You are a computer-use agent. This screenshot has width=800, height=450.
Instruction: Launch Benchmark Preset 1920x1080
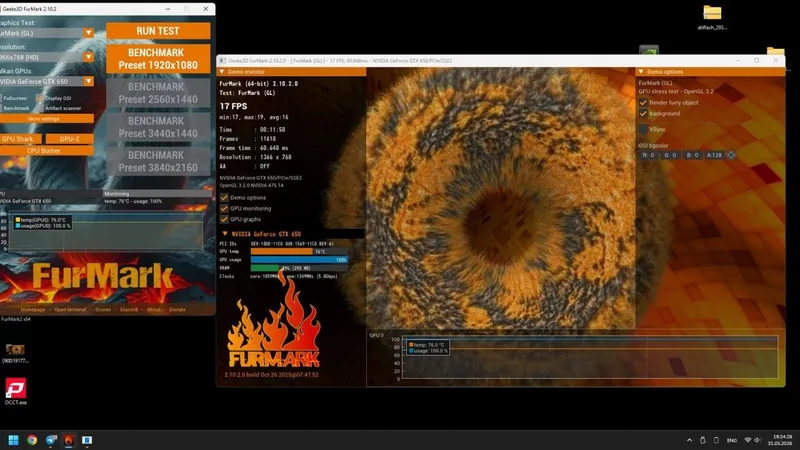tap(158, 59)
